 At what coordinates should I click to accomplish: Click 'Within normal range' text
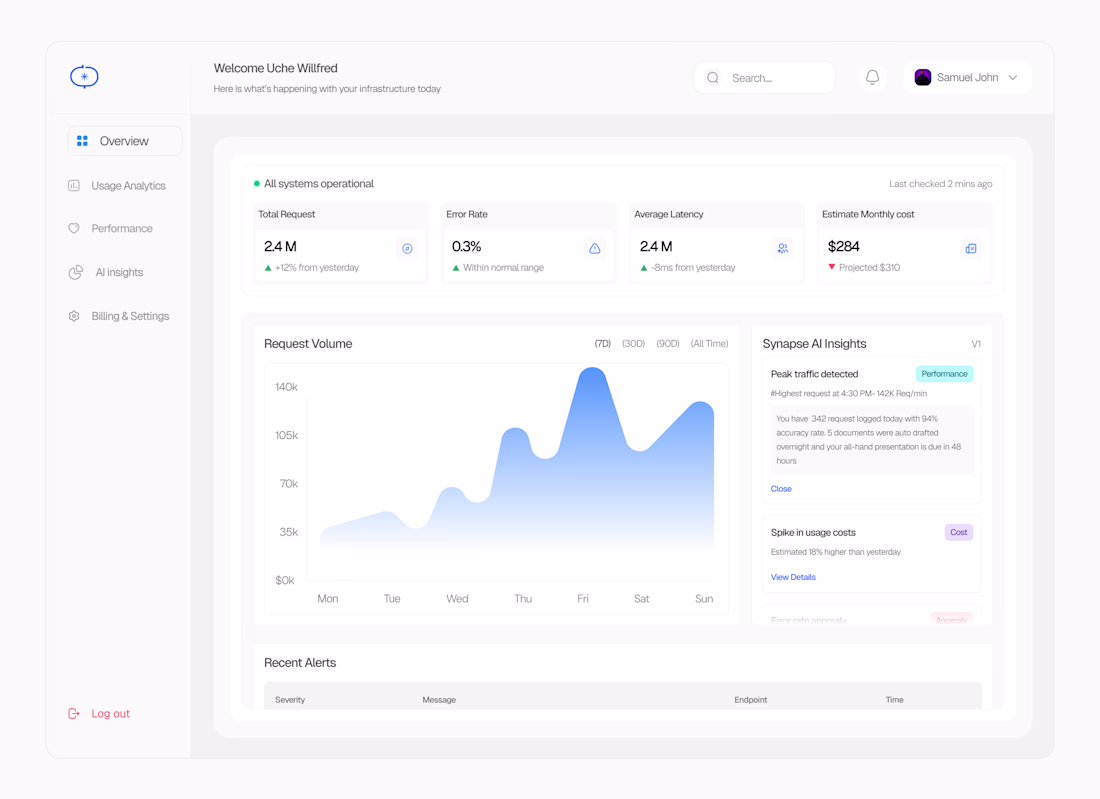coord(503,267)
